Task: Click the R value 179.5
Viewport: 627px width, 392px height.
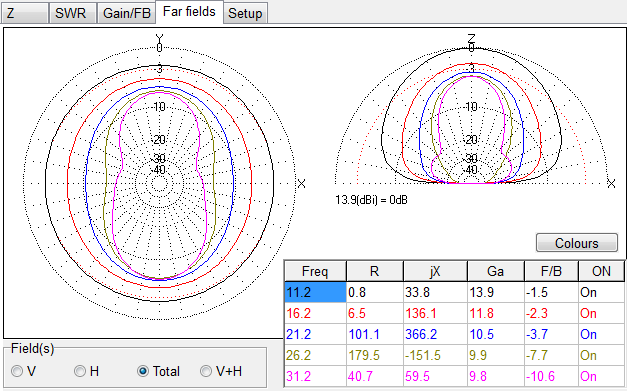Action: (375, 355)
